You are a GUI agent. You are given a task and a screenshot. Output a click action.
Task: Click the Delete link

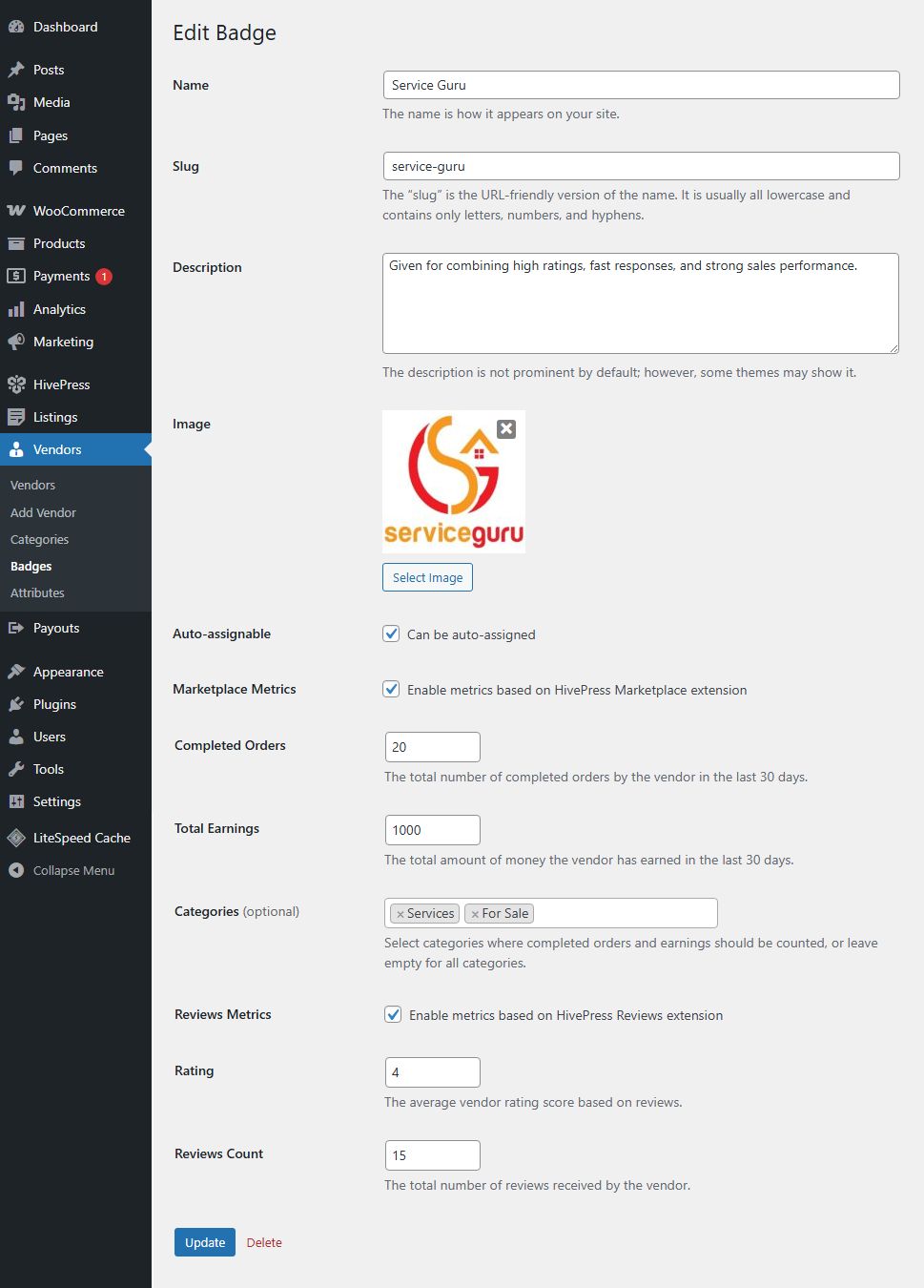[264, 1242]
